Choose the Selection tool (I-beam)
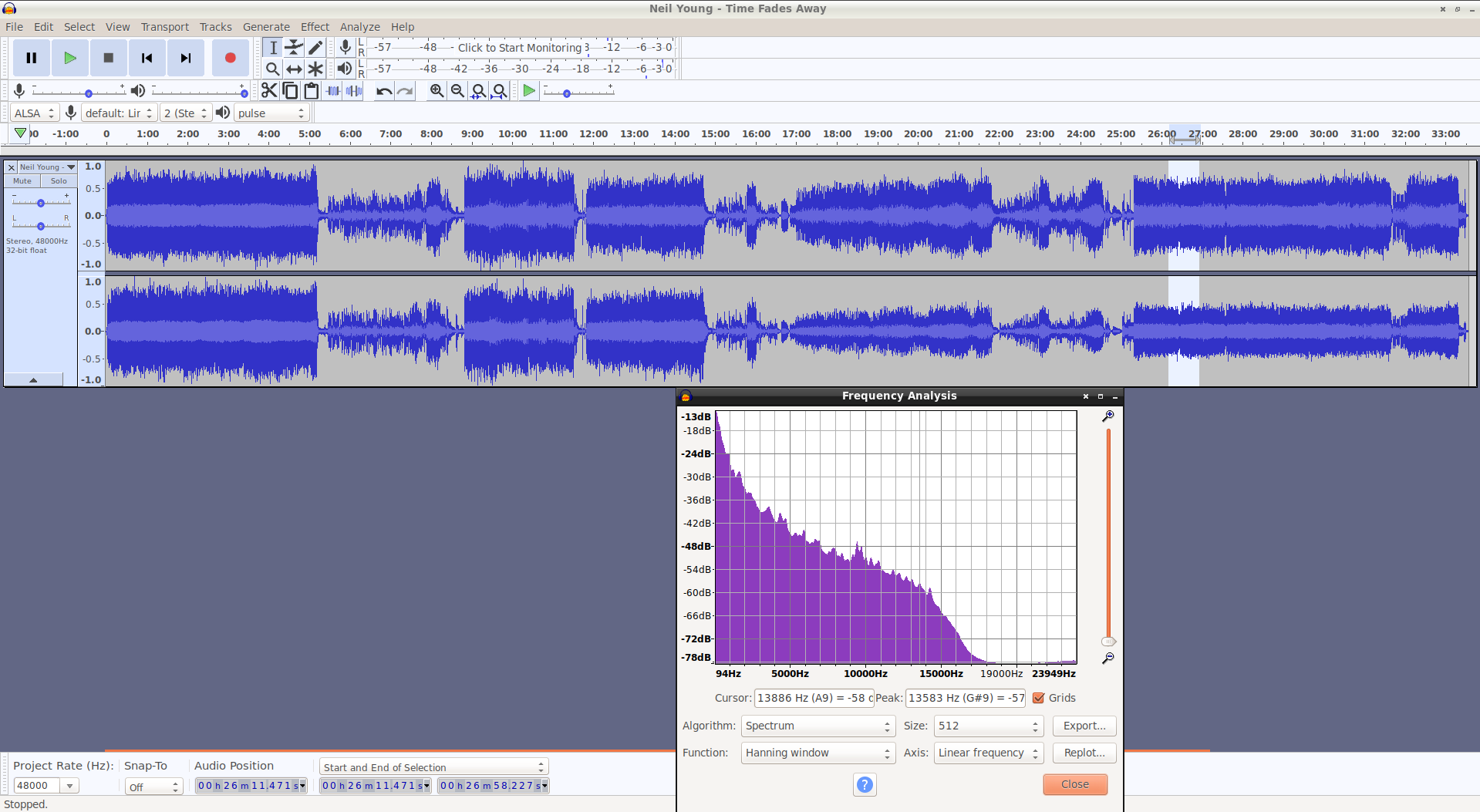 coord(272,48)
